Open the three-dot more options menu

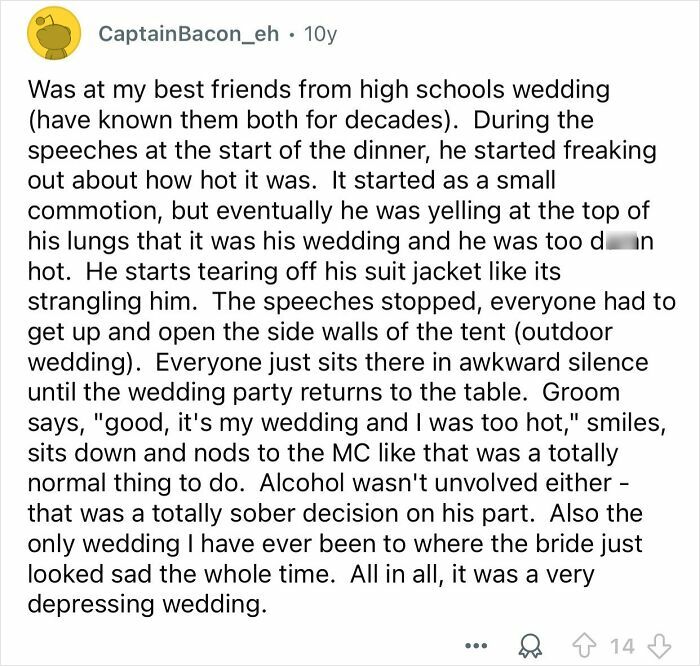click(x=477, y=645)
